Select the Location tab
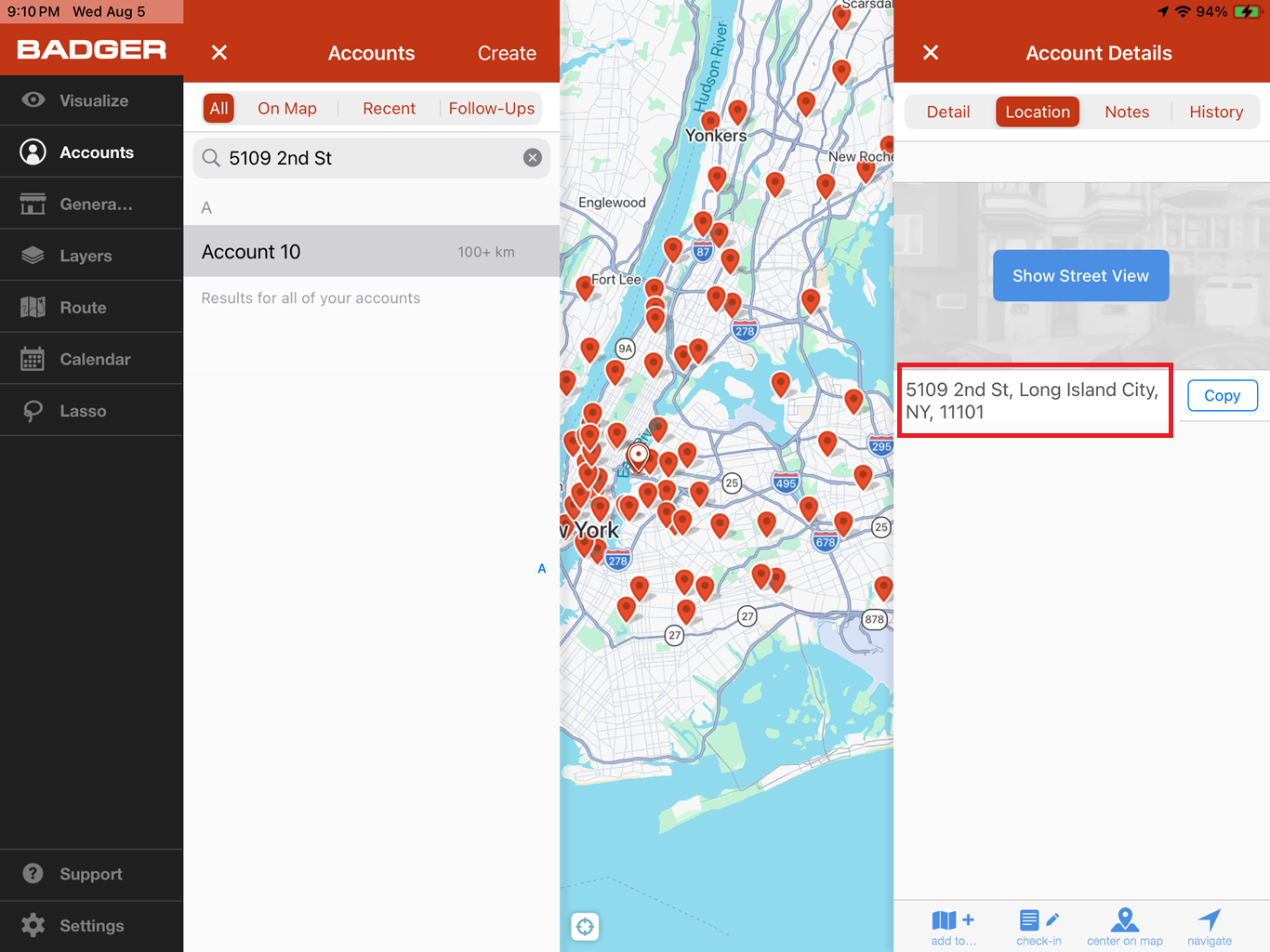The height and width of the screenshot is (952, 1270). pos(1038,112)
